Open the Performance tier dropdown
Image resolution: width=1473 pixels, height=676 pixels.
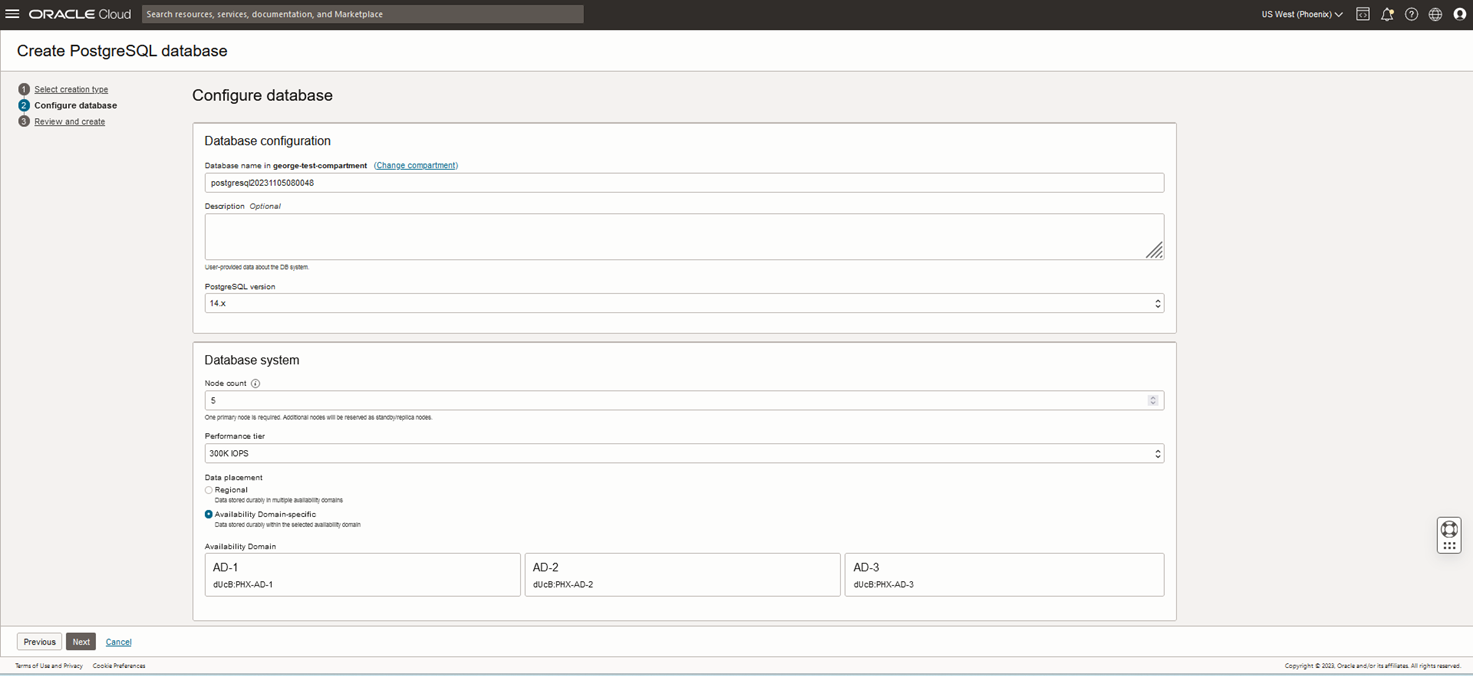point(684,453)
